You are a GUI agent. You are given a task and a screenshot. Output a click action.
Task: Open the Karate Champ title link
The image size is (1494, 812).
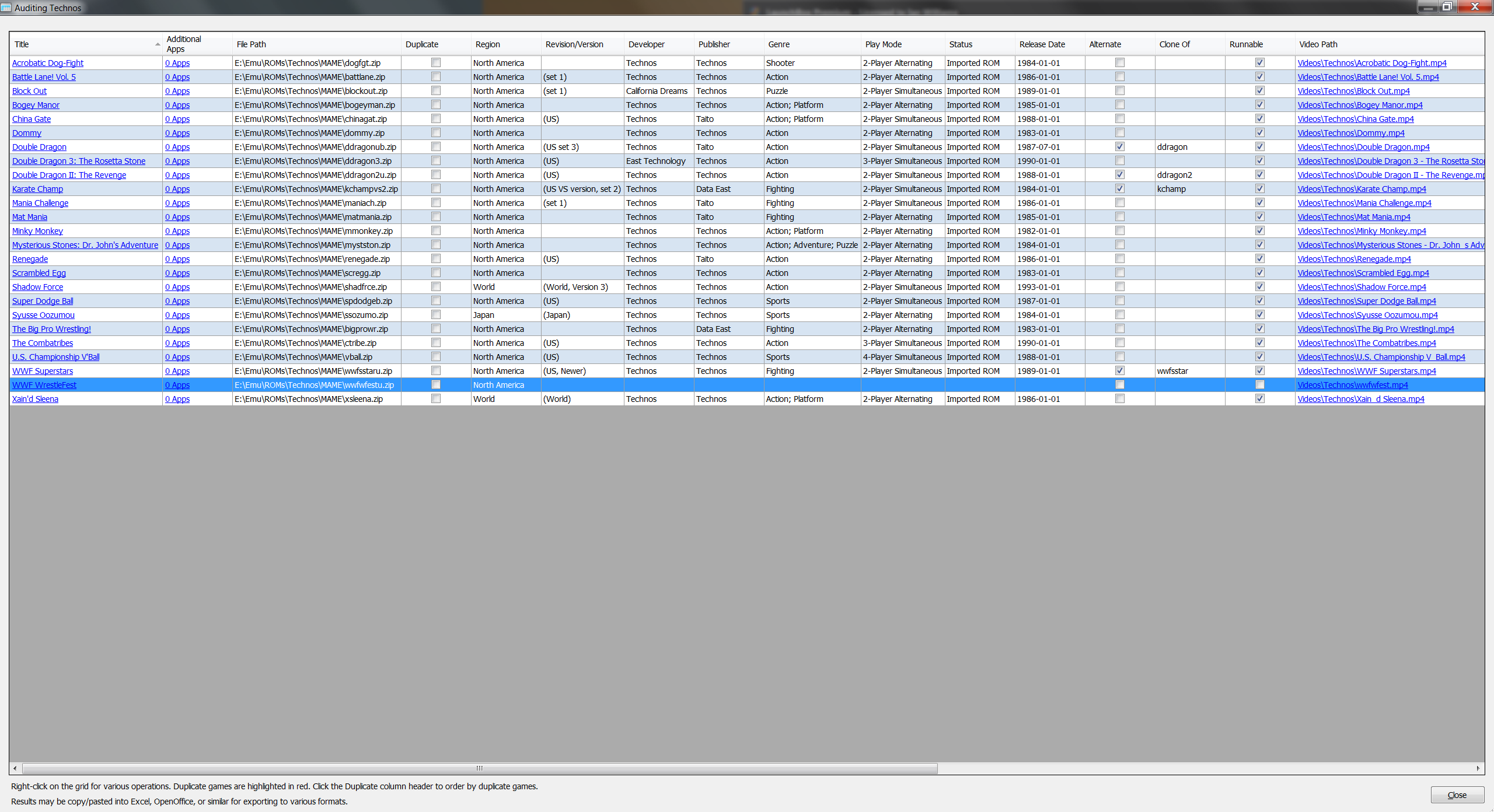pos(37,189)
